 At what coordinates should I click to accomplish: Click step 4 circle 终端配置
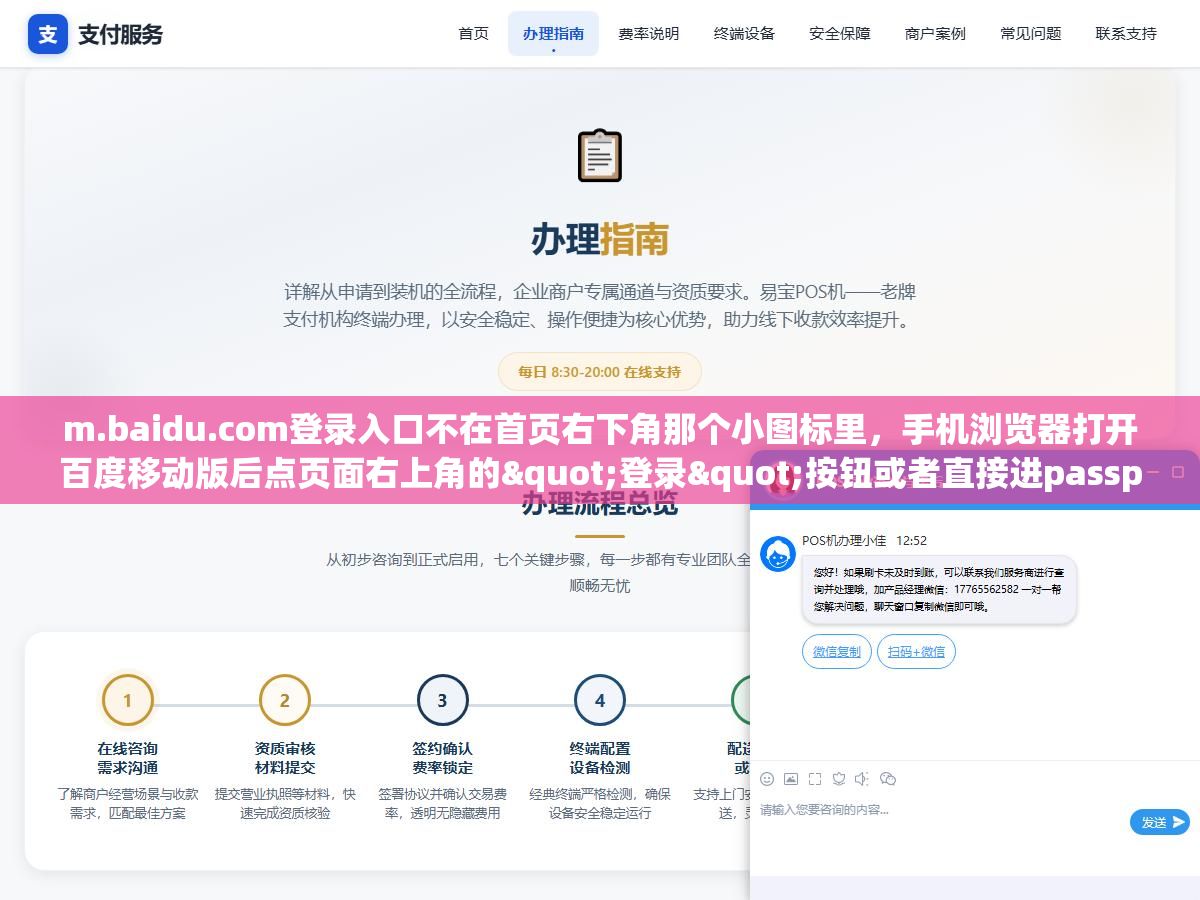(600, 700)
